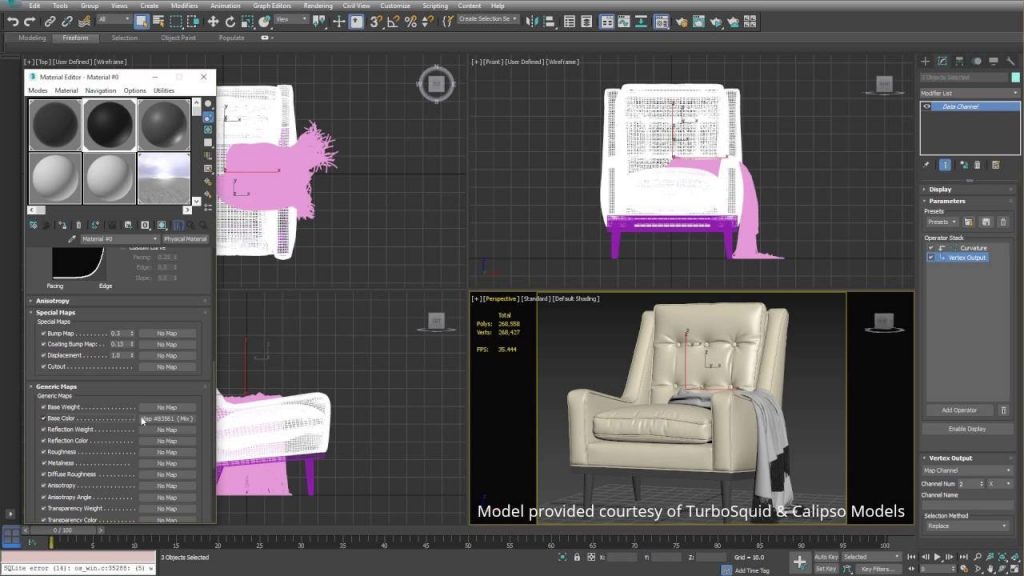Open the Material #0 name dropdown

click(156, 238)
